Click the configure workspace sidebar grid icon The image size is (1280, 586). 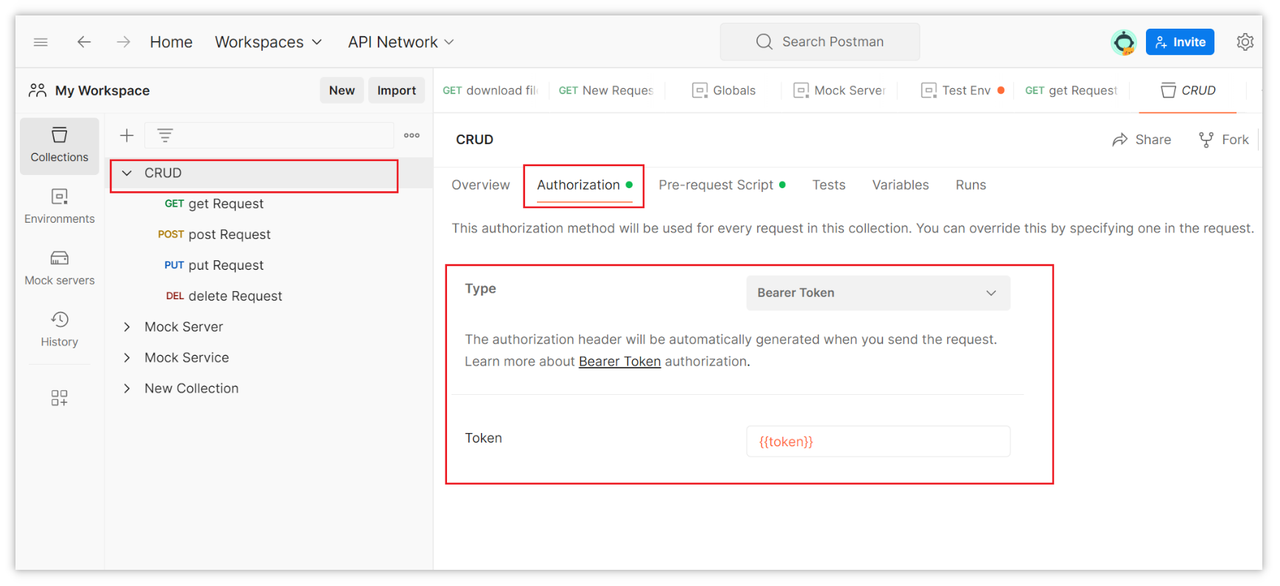tap(60, 398)
